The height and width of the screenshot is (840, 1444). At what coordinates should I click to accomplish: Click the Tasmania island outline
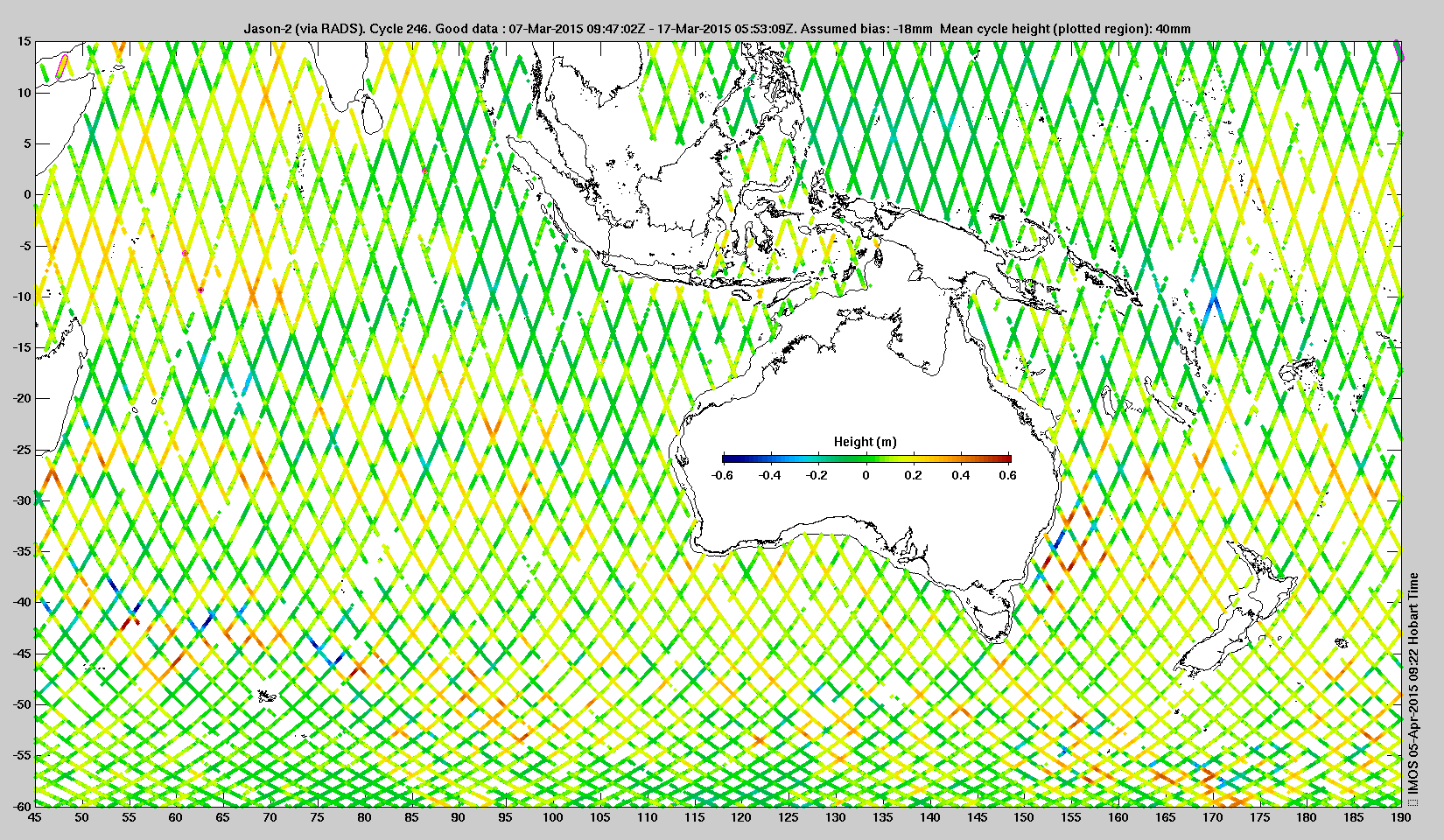pyautogui.click(x=992, y=625)
